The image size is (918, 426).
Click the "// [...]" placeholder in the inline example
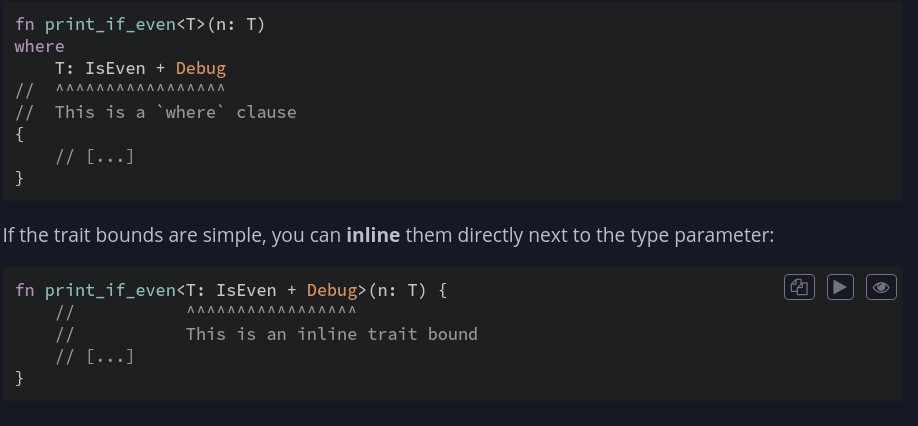95,356
